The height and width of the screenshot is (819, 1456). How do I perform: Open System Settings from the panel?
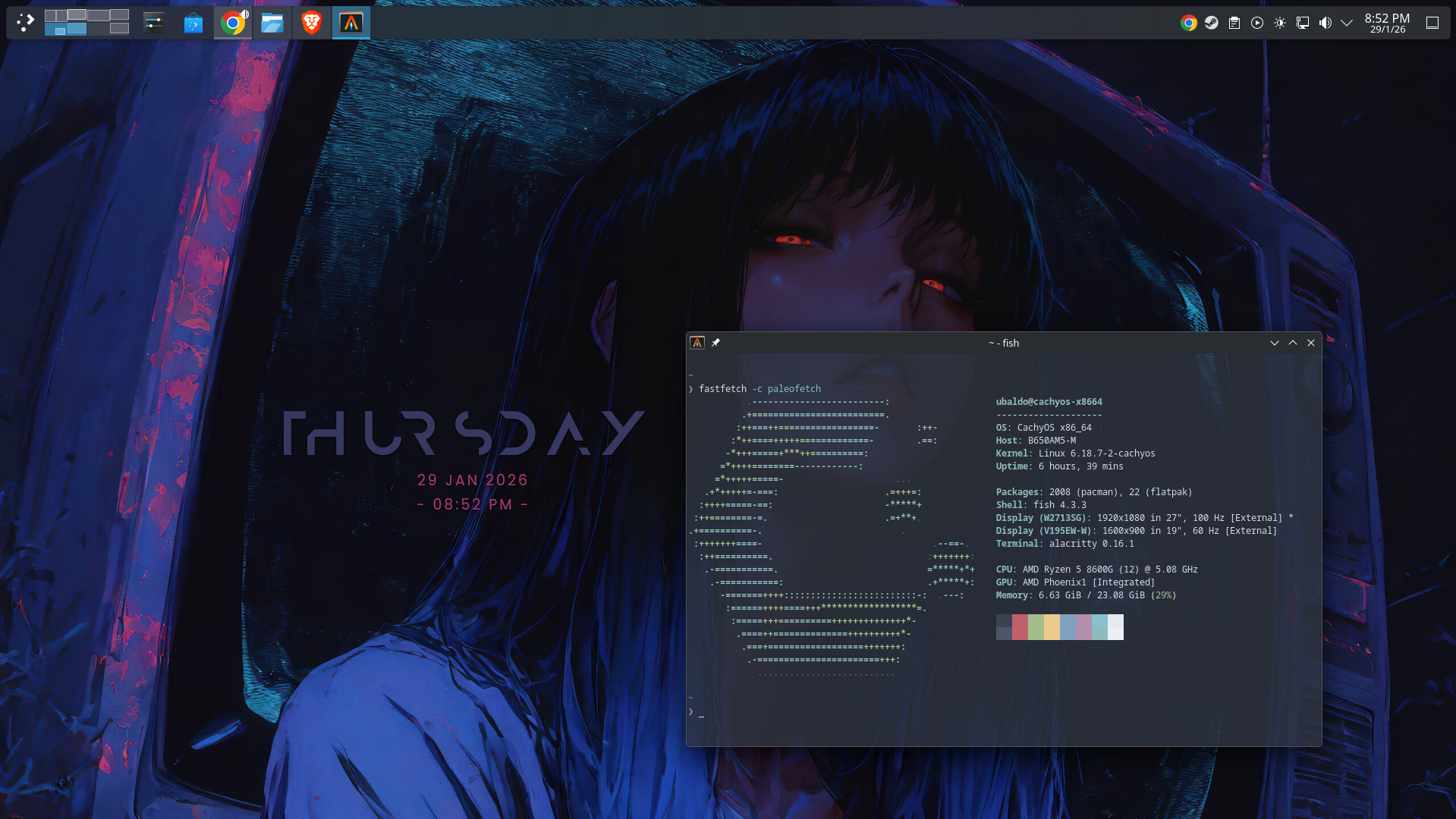(154, 23)
